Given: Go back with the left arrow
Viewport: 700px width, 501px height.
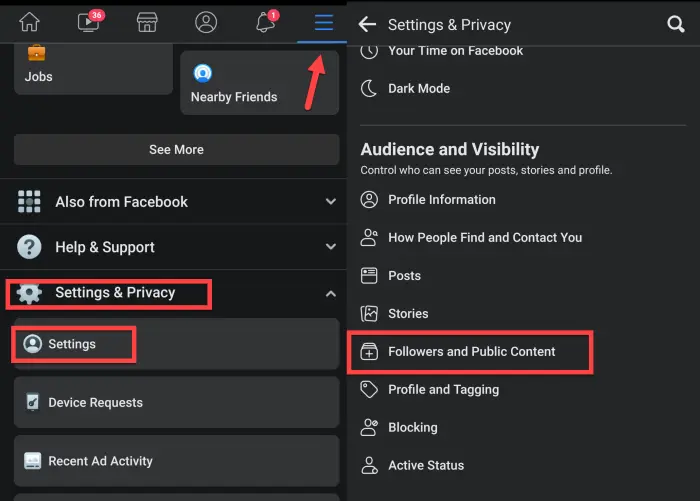Looking at the screenshot, I should [367, 24].
